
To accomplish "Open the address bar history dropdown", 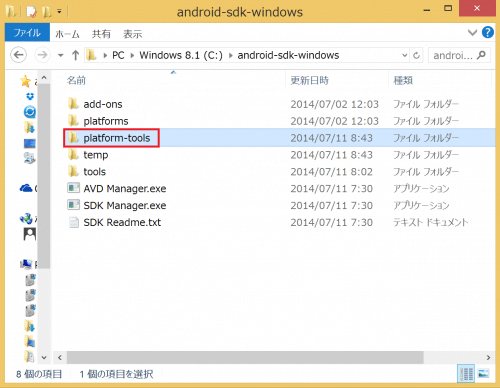I will [404, 55].
